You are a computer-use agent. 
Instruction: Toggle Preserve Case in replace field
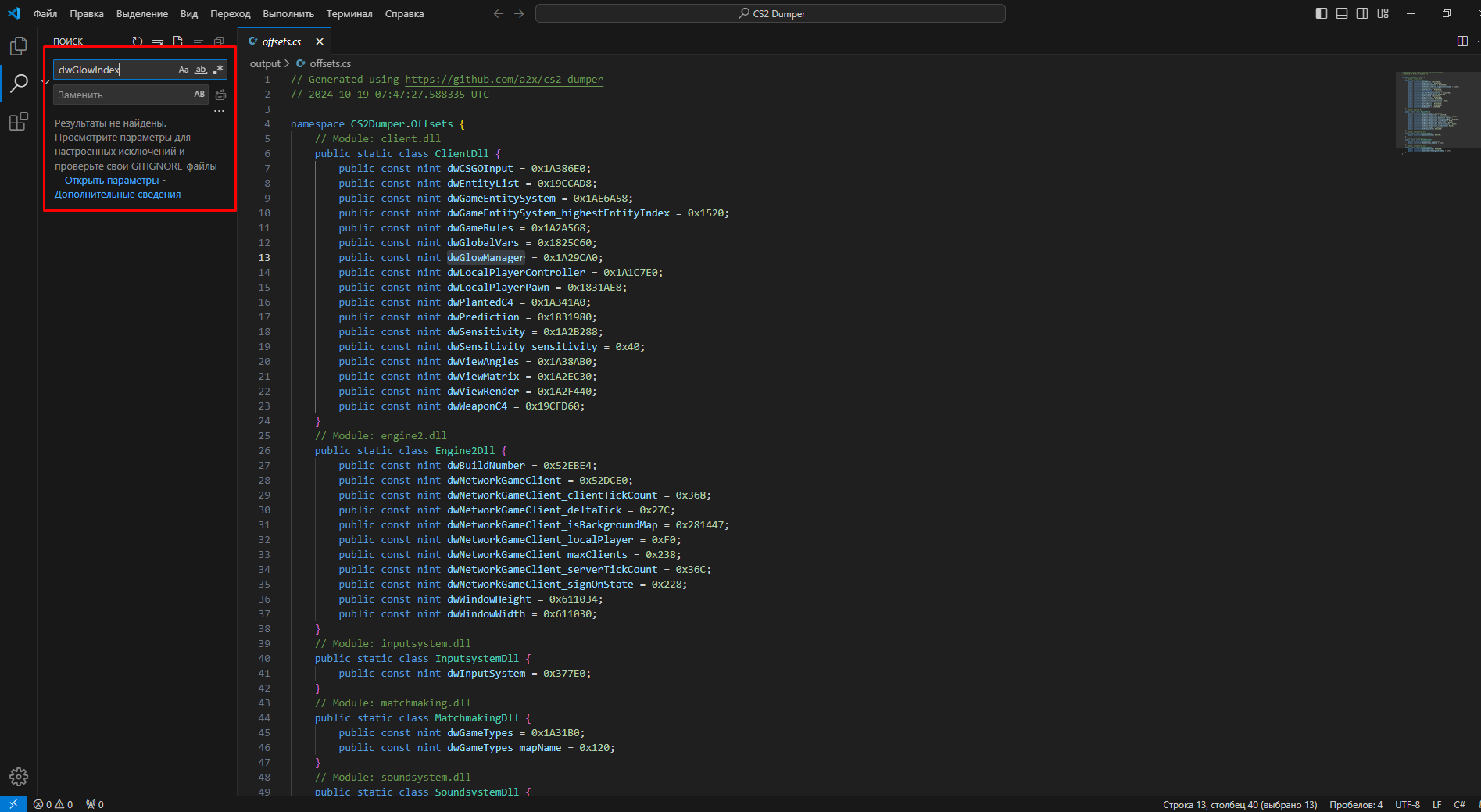coord(199,95)
